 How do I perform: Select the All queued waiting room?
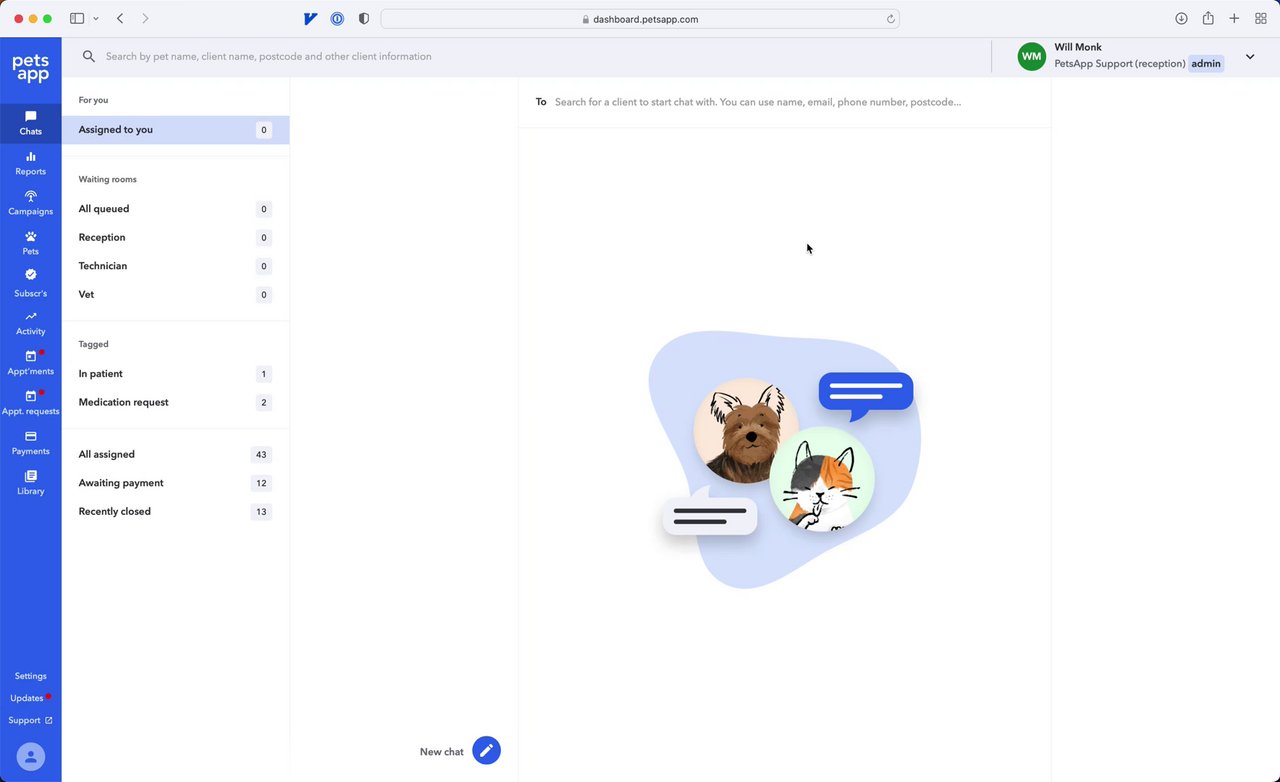(176, 209)
